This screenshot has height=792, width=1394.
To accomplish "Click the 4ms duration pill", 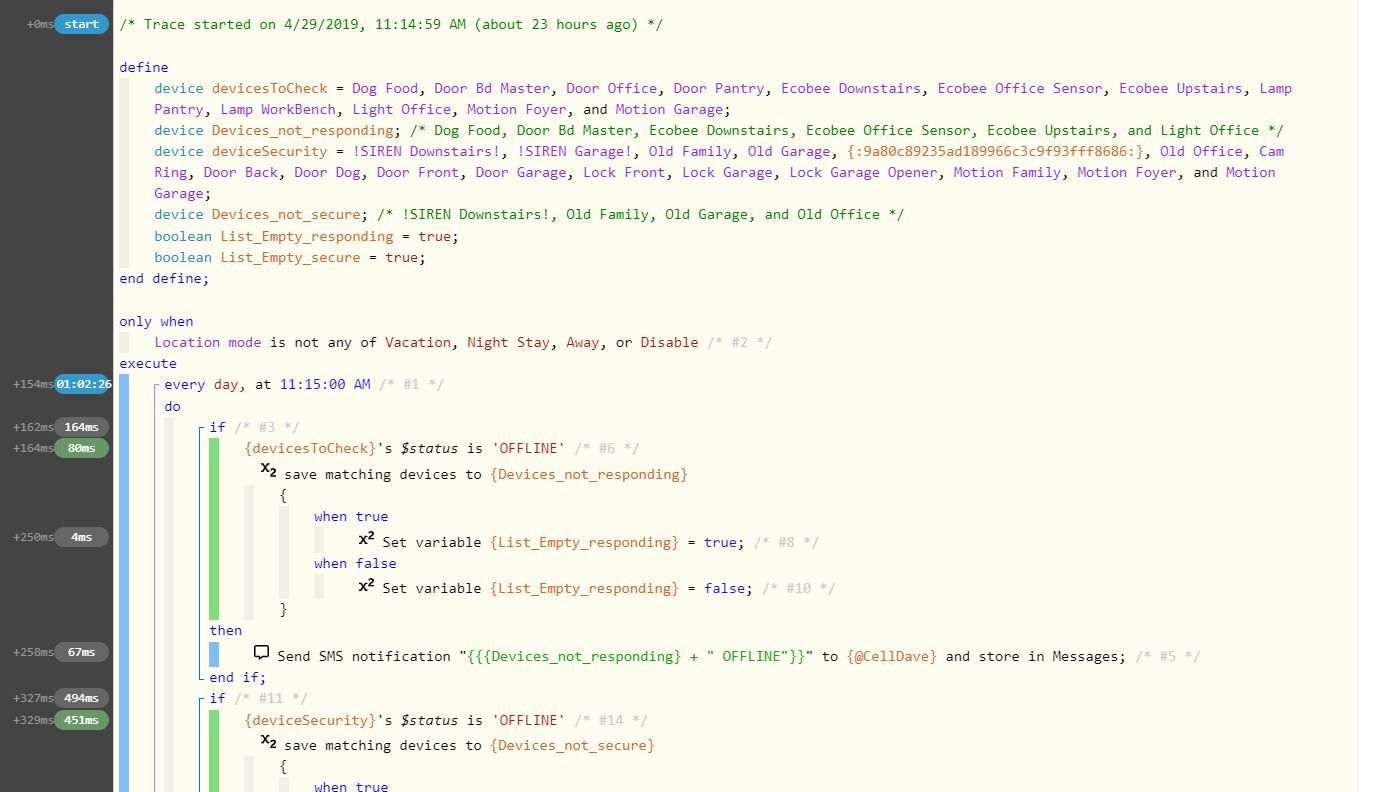I will point(81,537).
